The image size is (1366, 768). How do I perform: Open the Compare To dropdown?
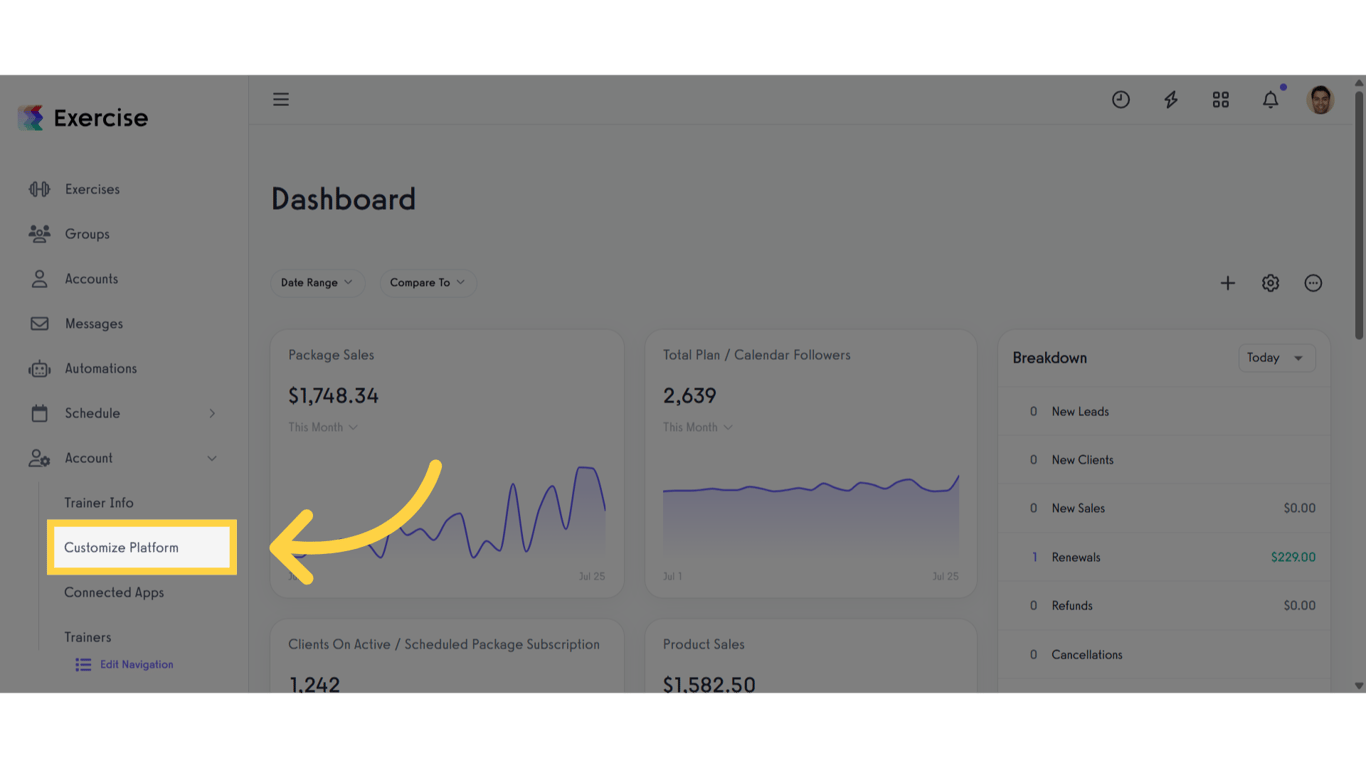tap(427, 283)
